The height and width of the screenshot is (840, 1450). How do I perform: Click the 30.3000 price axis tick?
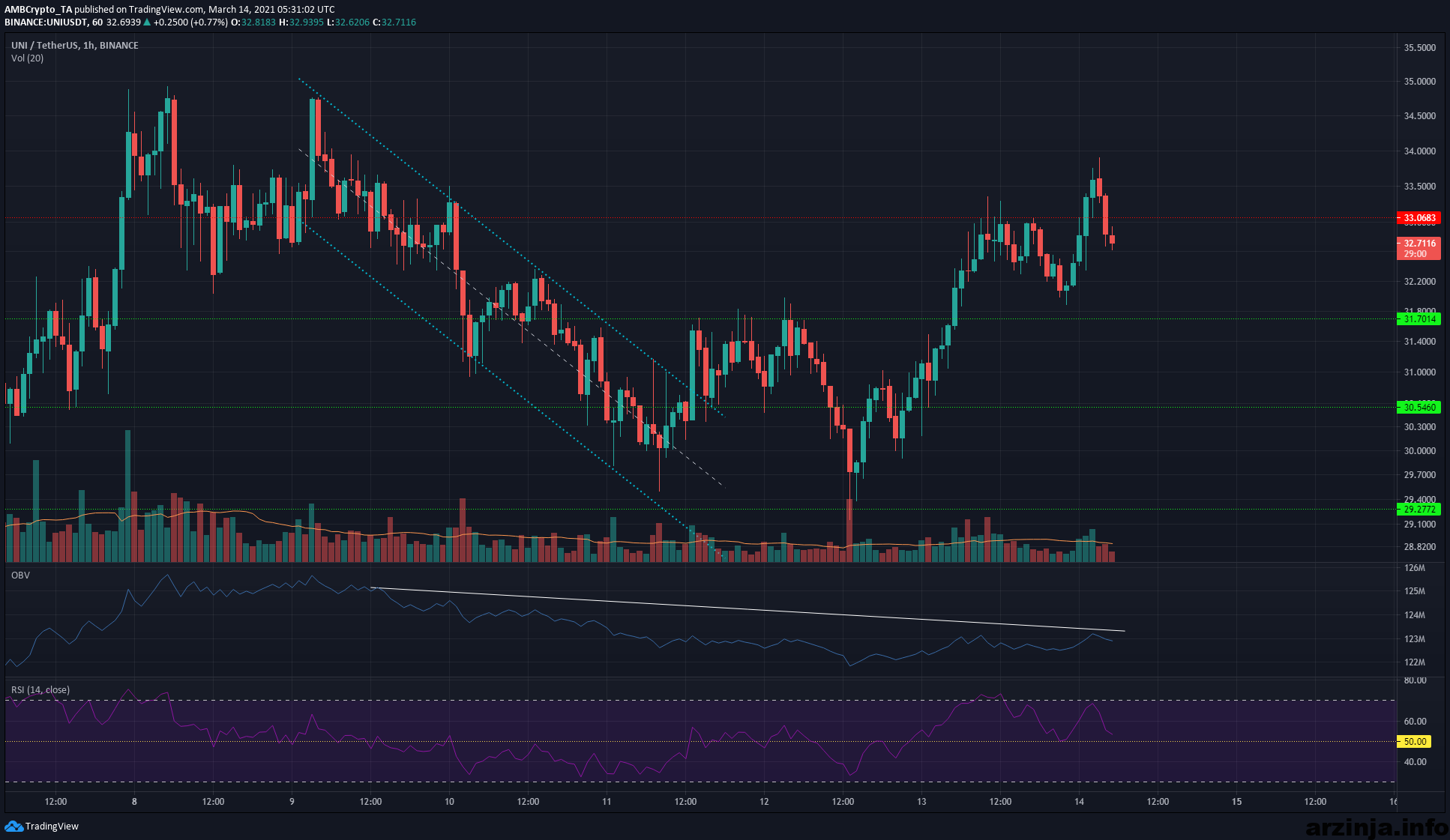click(1419, 426)
